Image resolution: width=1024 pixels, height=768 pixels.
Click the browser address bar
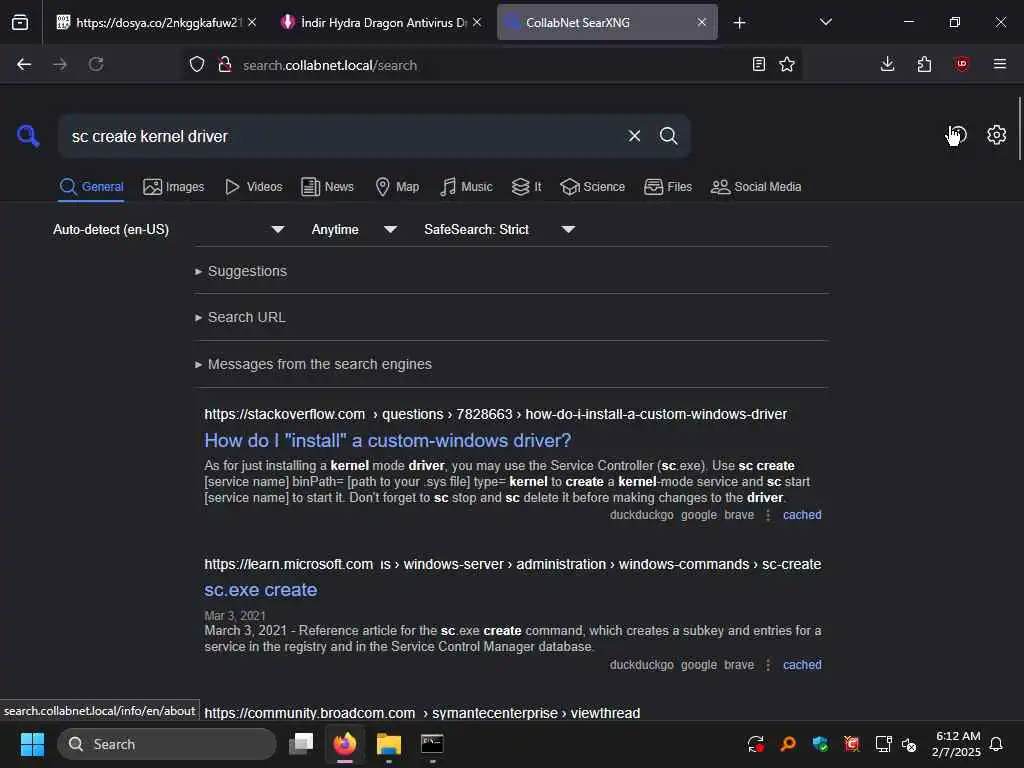click(x=490, y=65)
